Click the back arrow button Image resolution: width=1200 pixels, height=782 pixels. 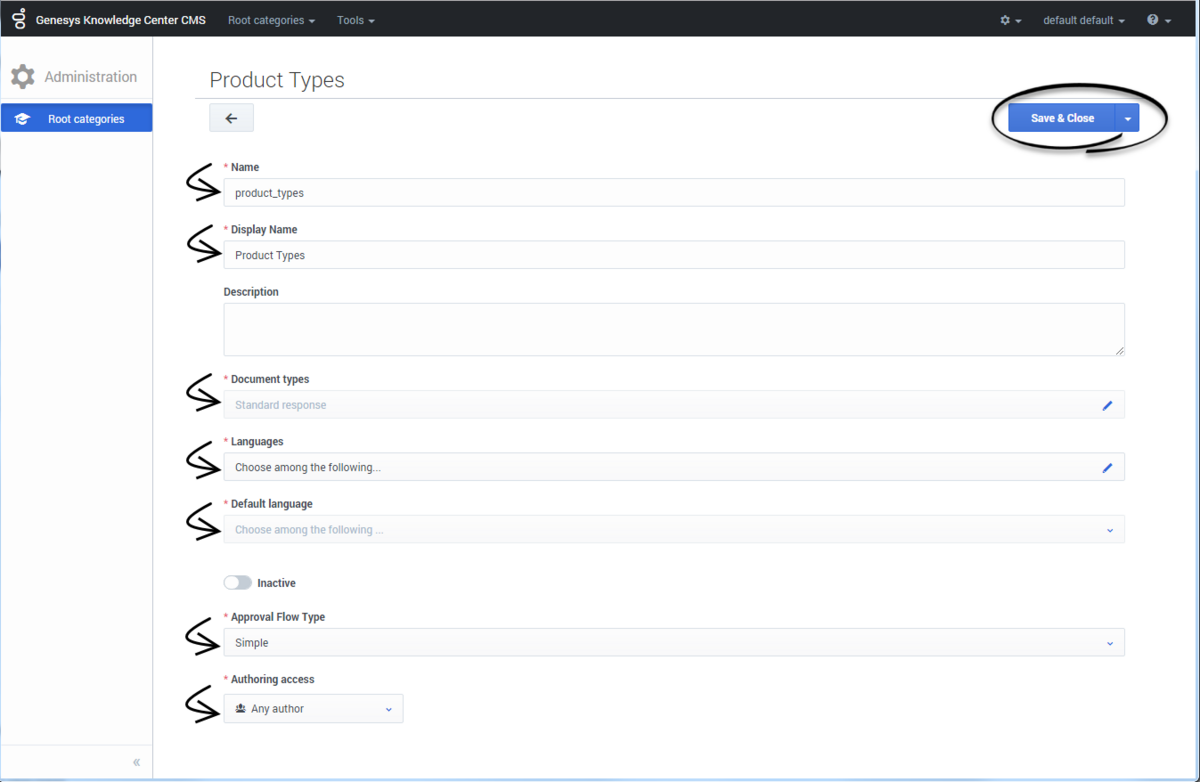click(x=231, y=118)
